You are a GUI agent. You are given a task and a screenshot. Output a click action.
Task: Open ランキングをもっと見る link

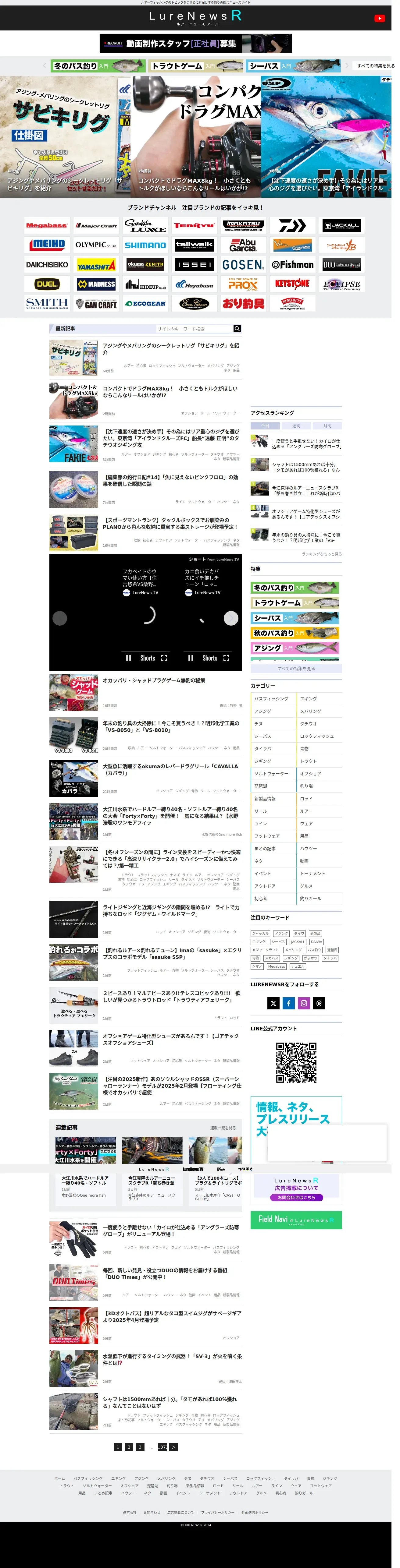pyautogui.click(x=321, y=554)
